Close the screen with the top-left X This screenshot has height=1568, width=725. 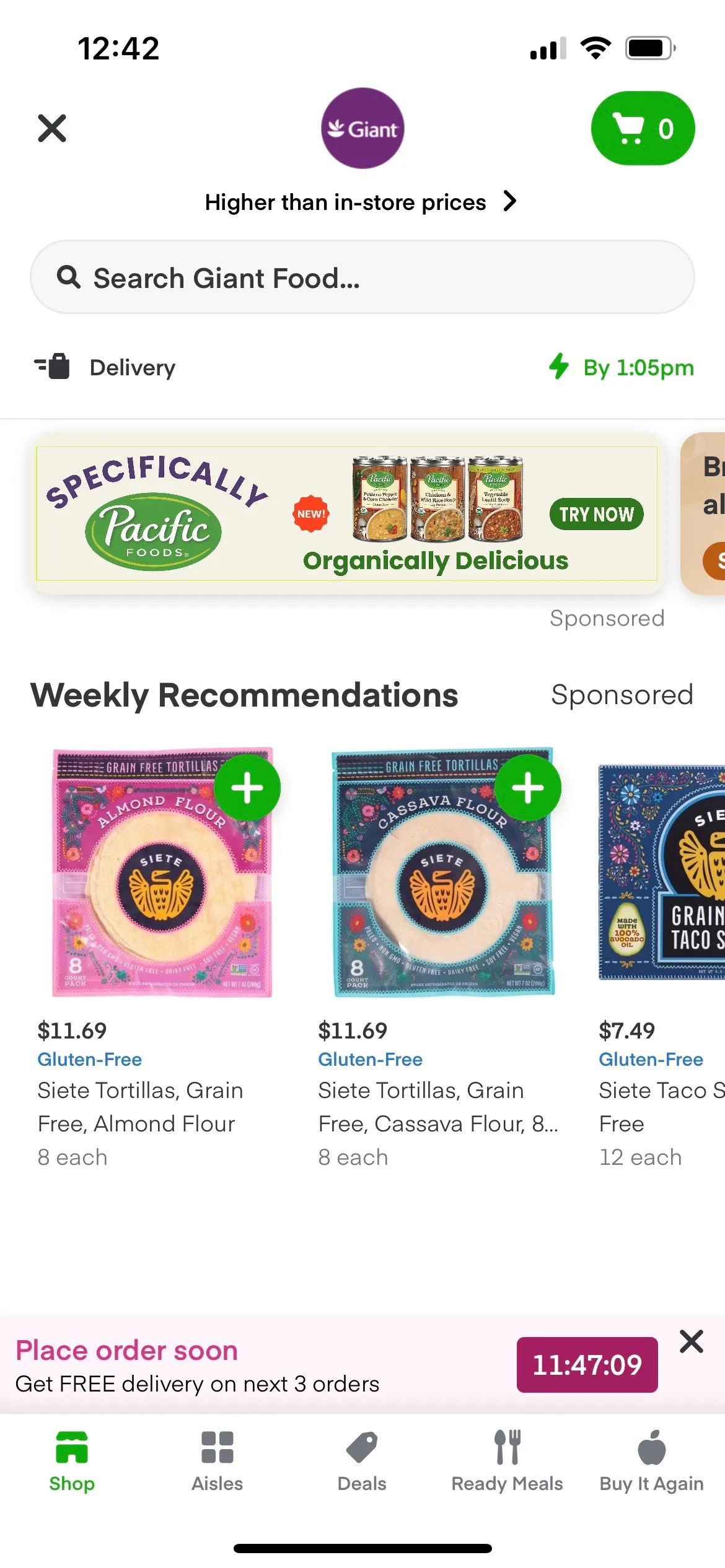[52, 128]
